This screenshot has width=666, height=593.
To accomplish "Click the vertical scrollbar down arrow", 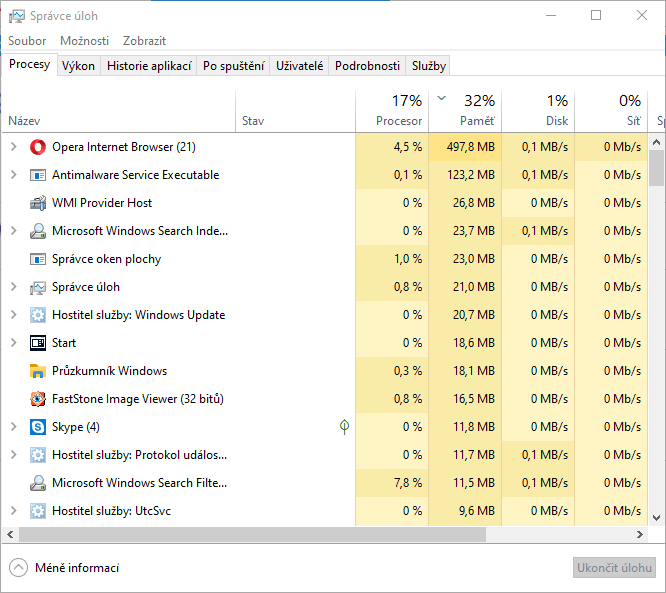I will [657, 518].
